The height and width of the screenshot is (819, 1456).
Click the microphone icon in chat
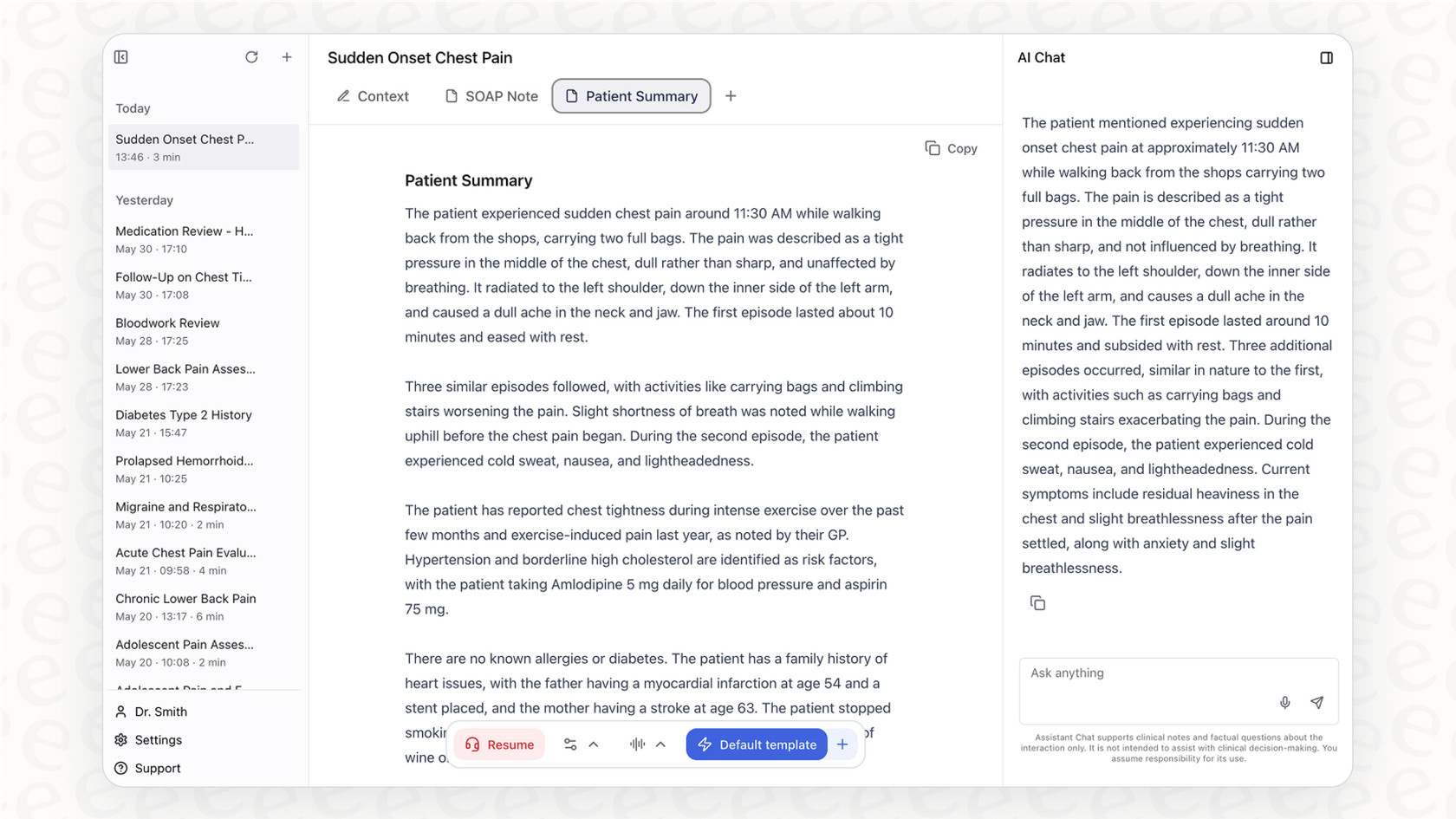(x=1285, y=702)
